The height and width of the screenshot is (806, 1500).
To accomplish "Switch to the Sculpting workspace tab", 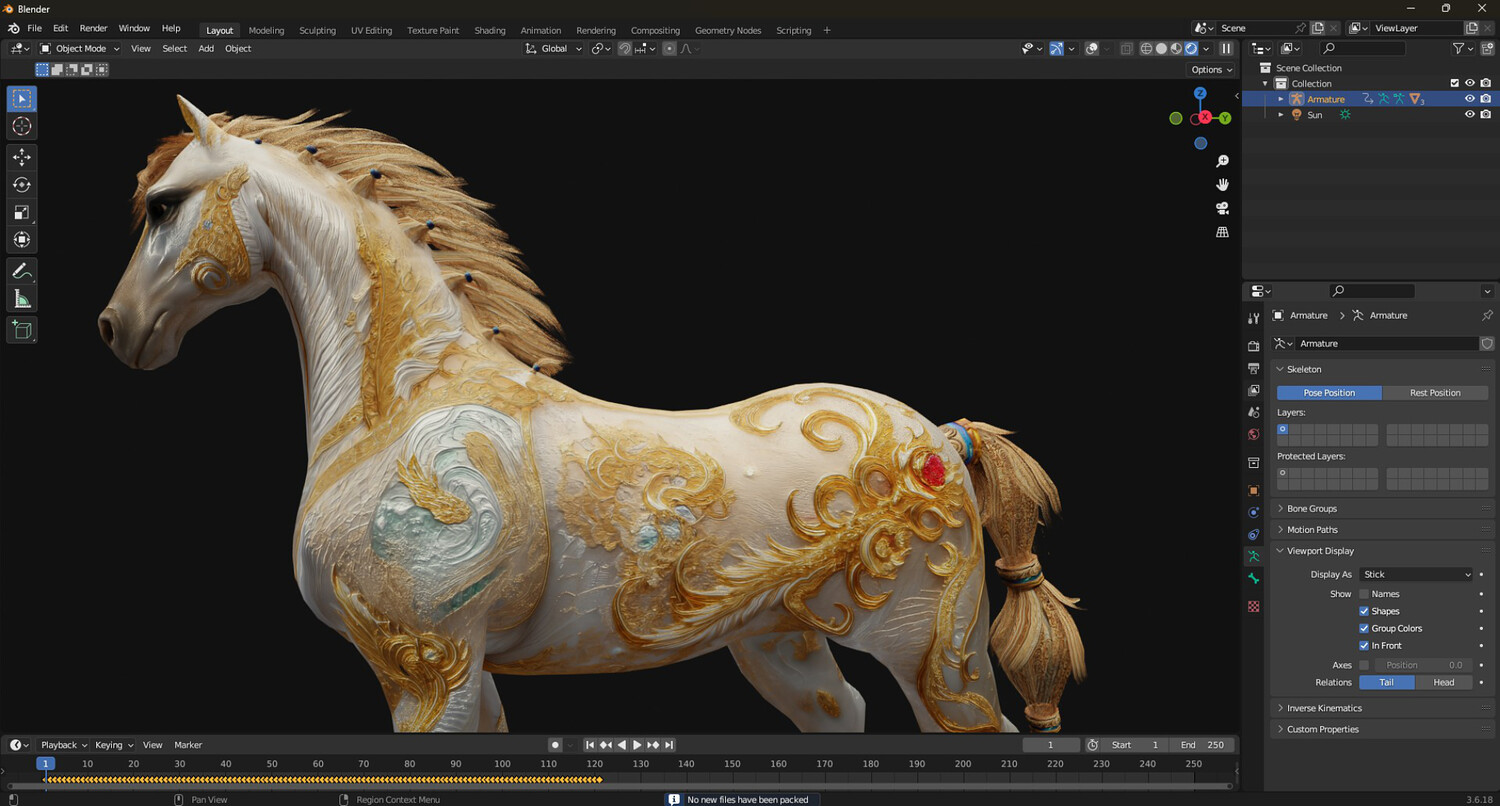I will 317,30.
